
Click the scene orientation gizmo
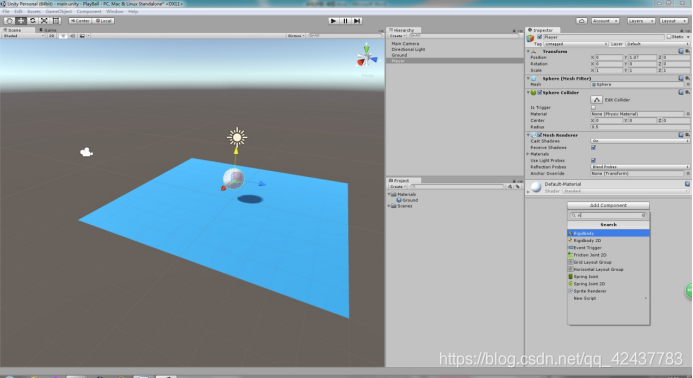click(x=366, y=57)
